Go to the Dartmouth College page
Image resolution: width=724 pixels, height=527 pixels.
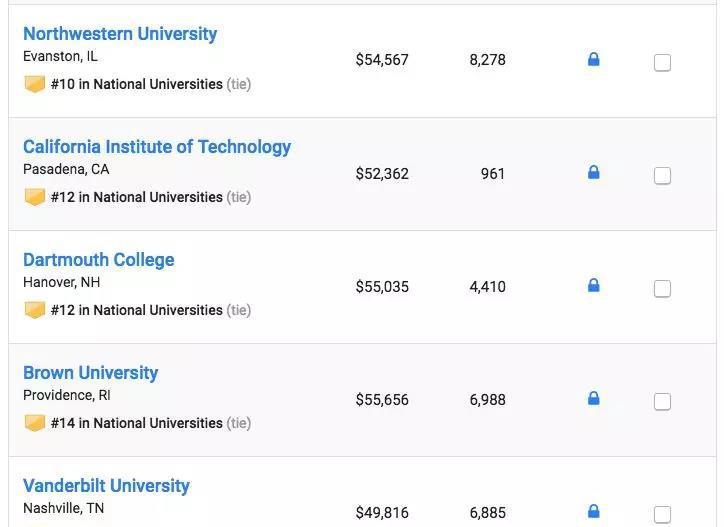click(99, 260)
